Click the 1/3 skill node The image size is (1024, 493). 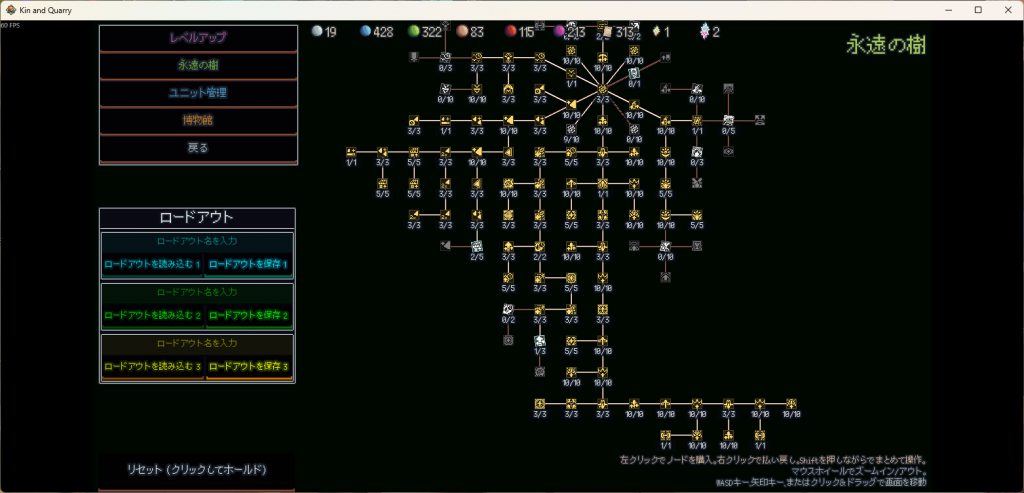click(x=539, y=341)
